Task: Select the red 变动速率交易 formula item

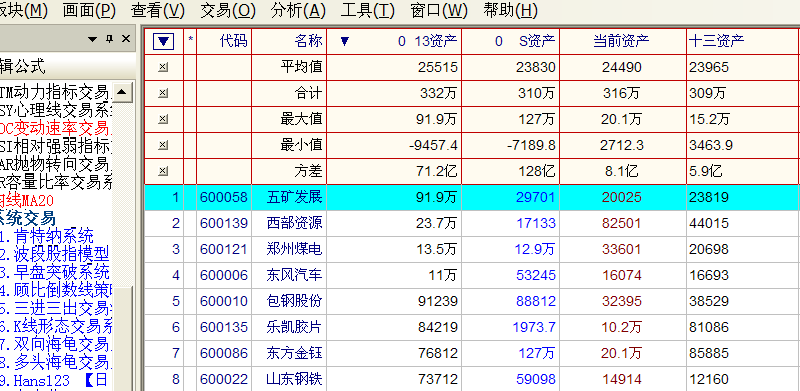Action: [x=56, y=128]
